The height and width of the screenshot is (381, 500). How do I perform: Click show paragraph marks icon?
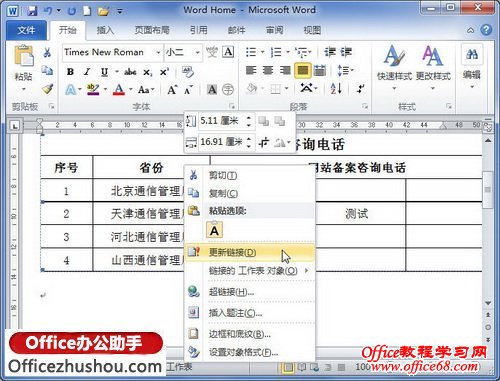pos(360,89)
